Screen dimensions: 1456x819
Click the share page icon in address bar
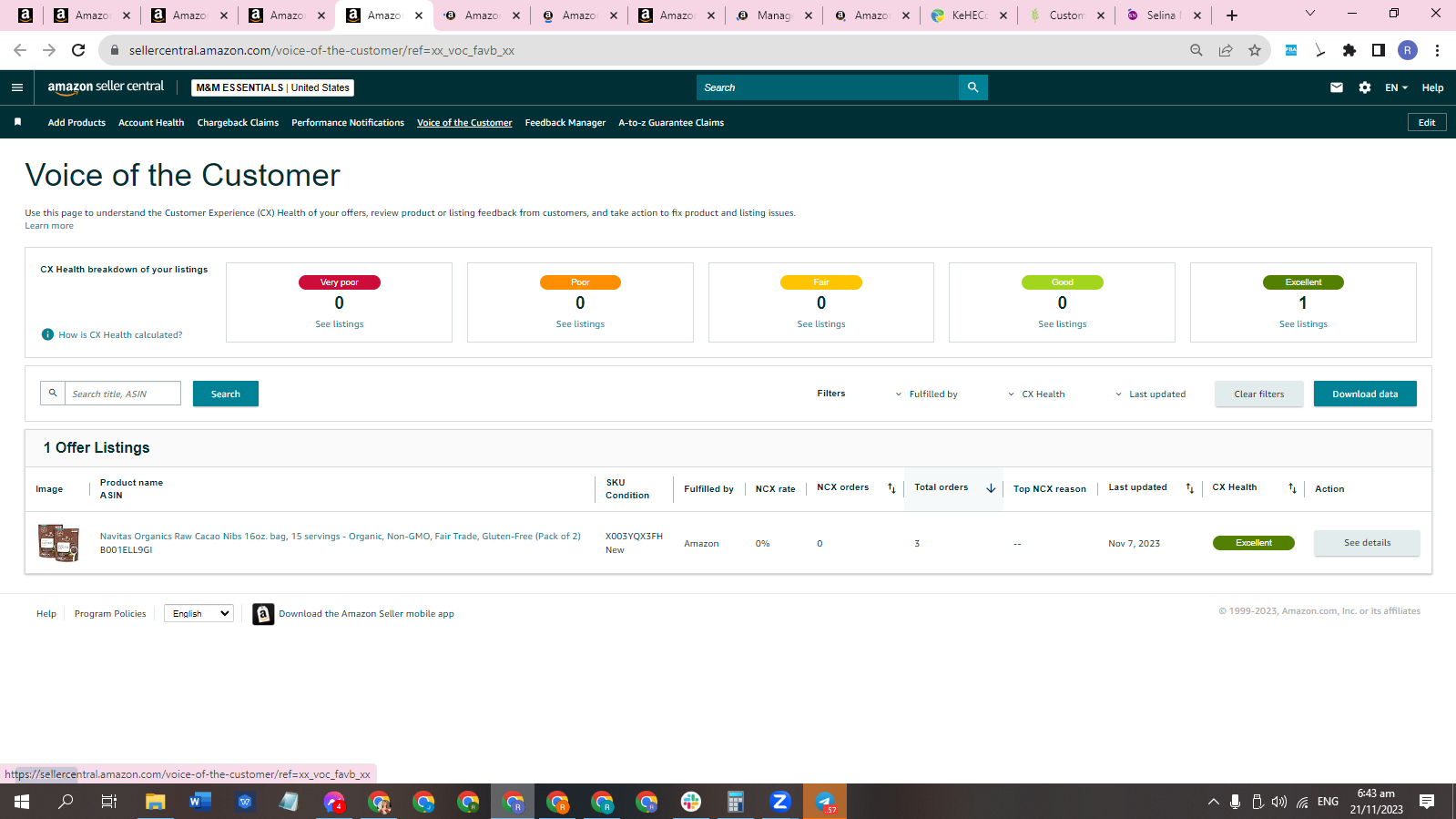[x=1226, y=50]
